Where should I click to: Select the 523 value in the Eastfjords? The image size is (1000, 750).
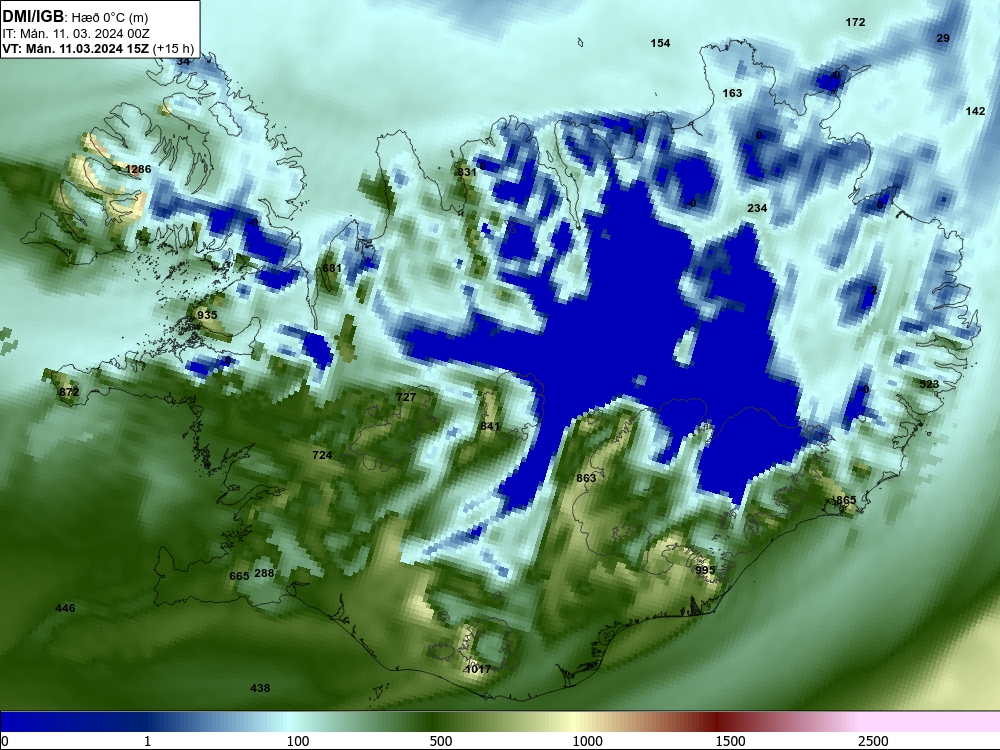click(929, 384)
